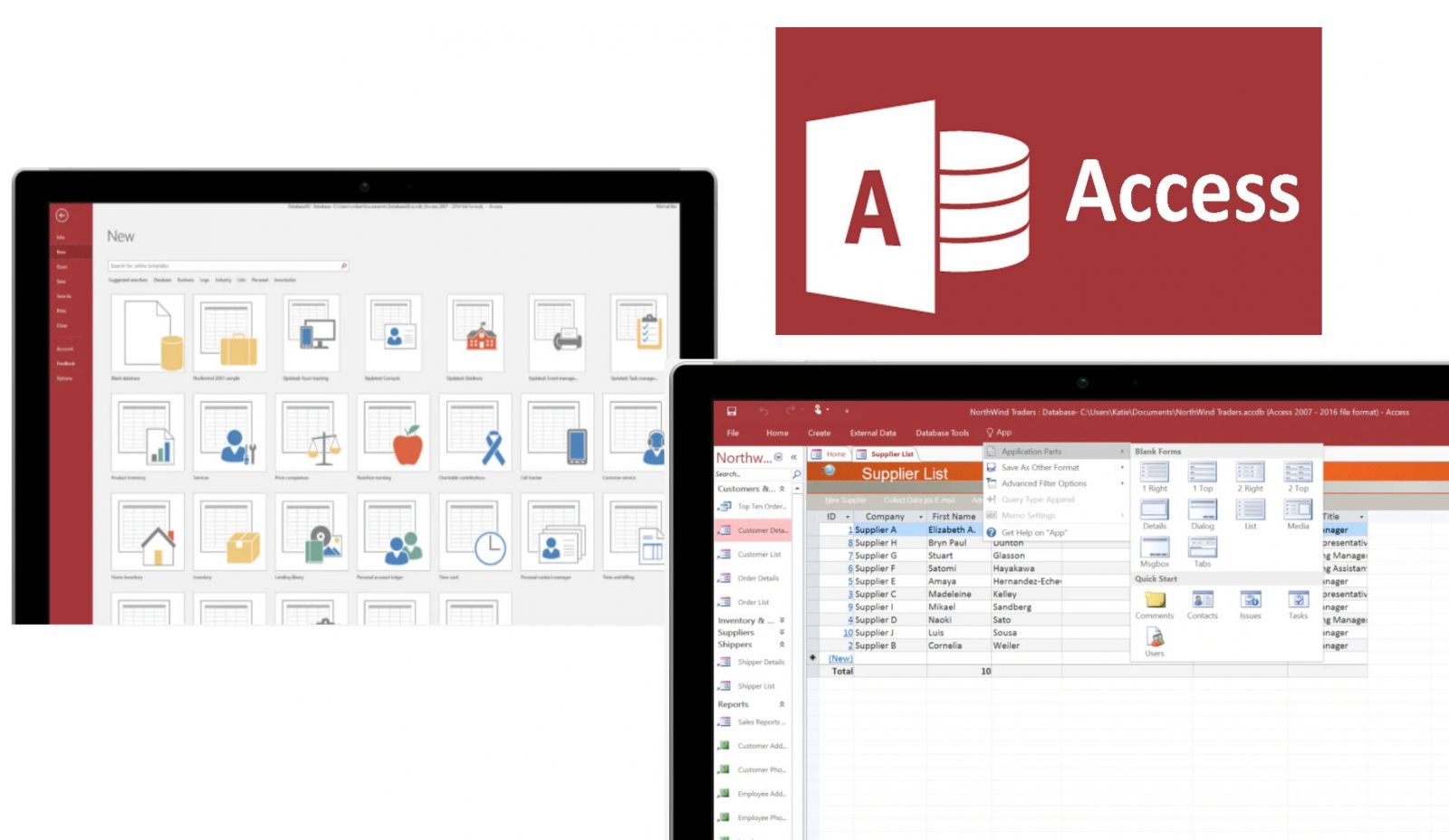Image resolution: width=1449 pixels, height=840 pixels.
Task: Choose the Dialog blank form
Action: coord(1203,514)
